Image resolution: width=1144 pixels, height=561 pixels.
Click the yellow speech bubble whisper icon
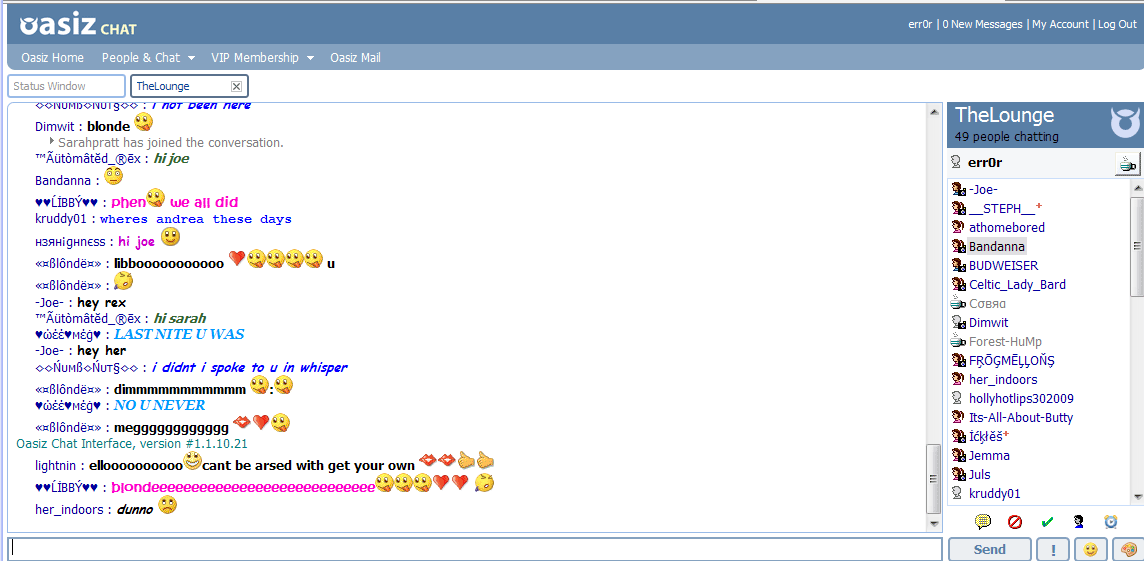coord(983,522)
